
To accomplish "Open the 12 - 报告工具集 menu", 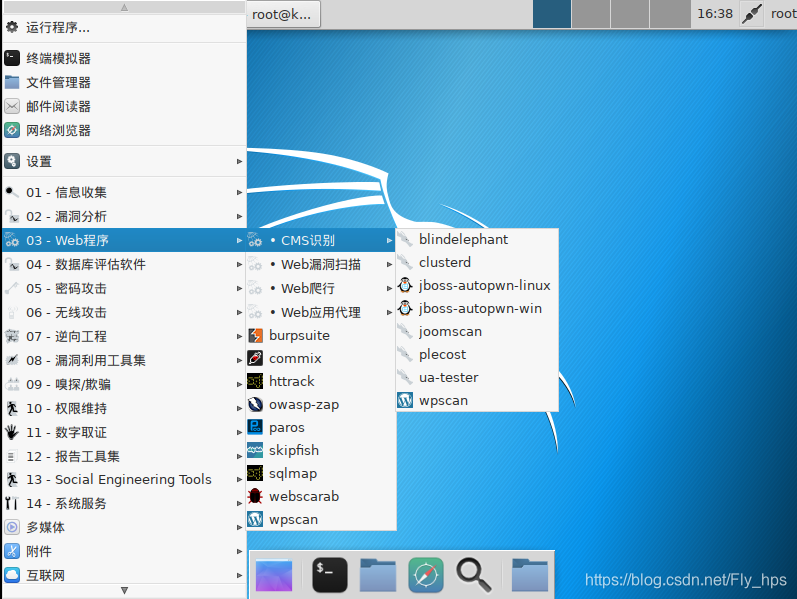I will (x=124, y=456).
